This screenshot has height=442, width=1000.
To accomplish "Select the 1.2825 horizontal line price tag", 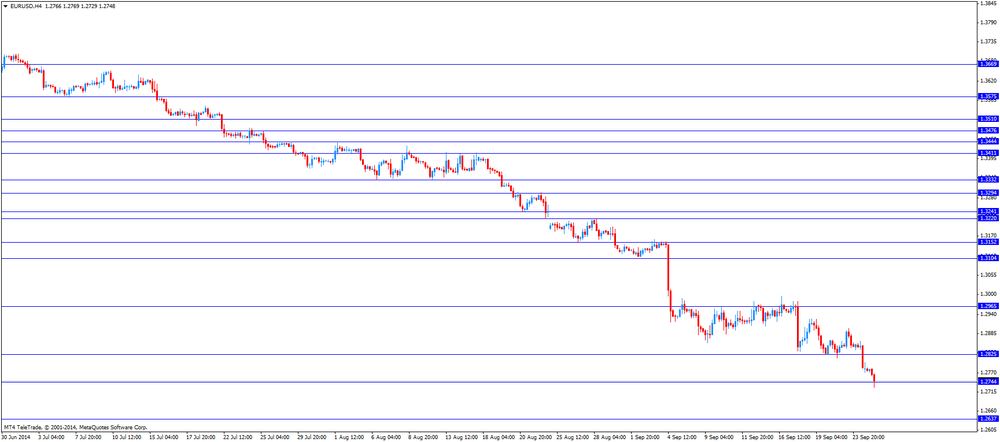I will tap(988, 354).
